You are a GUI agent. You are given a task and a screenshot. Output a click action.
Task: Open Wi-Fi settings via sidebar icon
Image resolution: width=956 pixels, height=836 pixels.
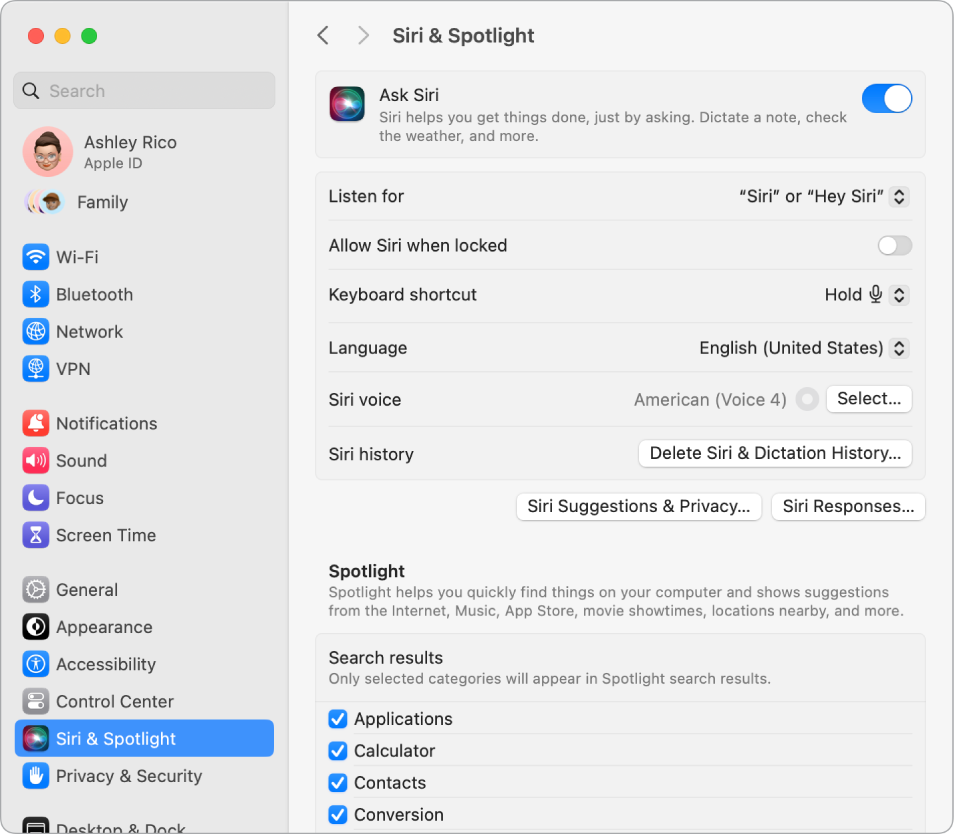pos(36,257)
